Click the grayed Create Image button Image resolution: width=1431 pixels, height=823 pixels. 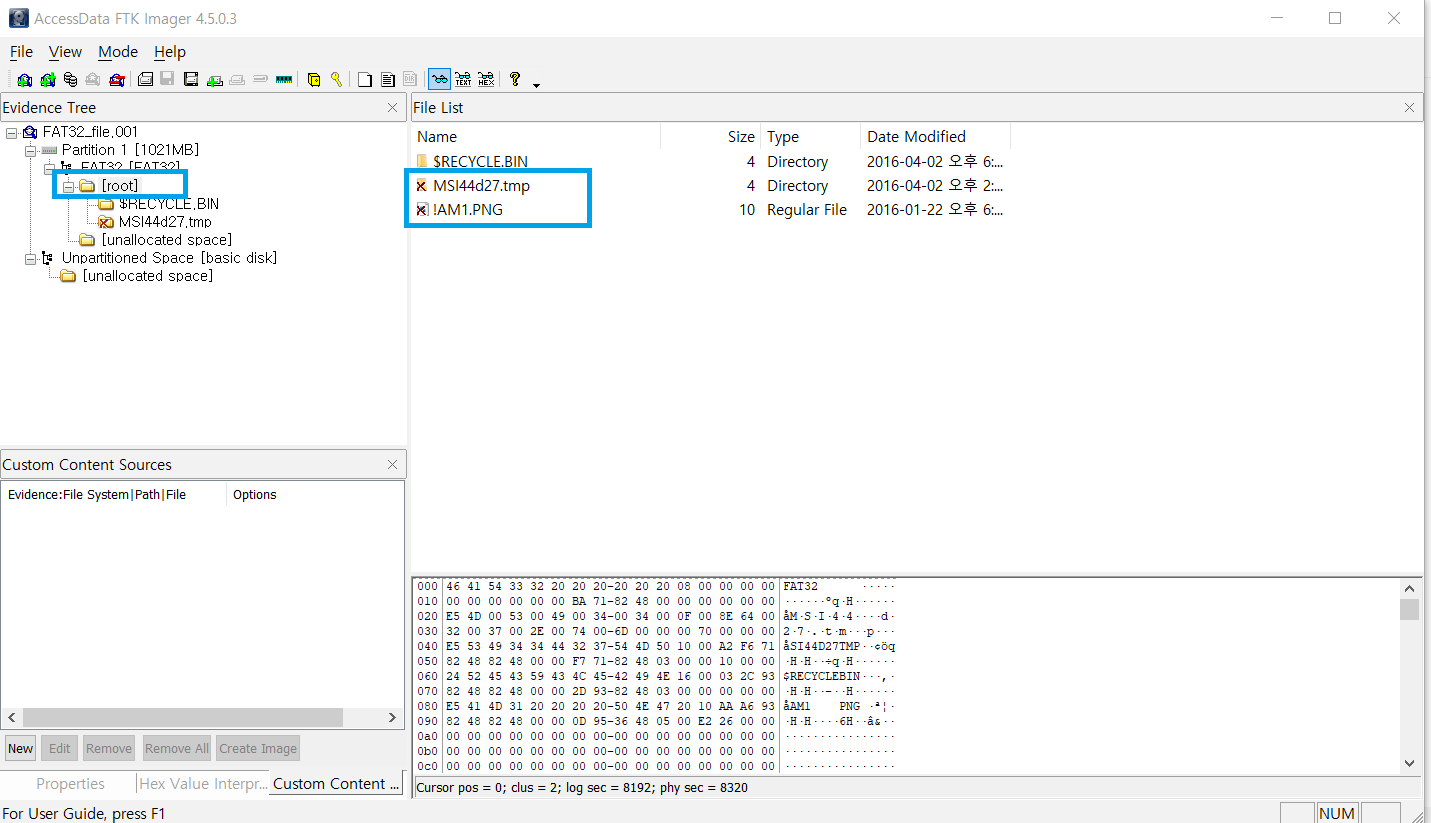pyautogui.click(x=258, y=749)
